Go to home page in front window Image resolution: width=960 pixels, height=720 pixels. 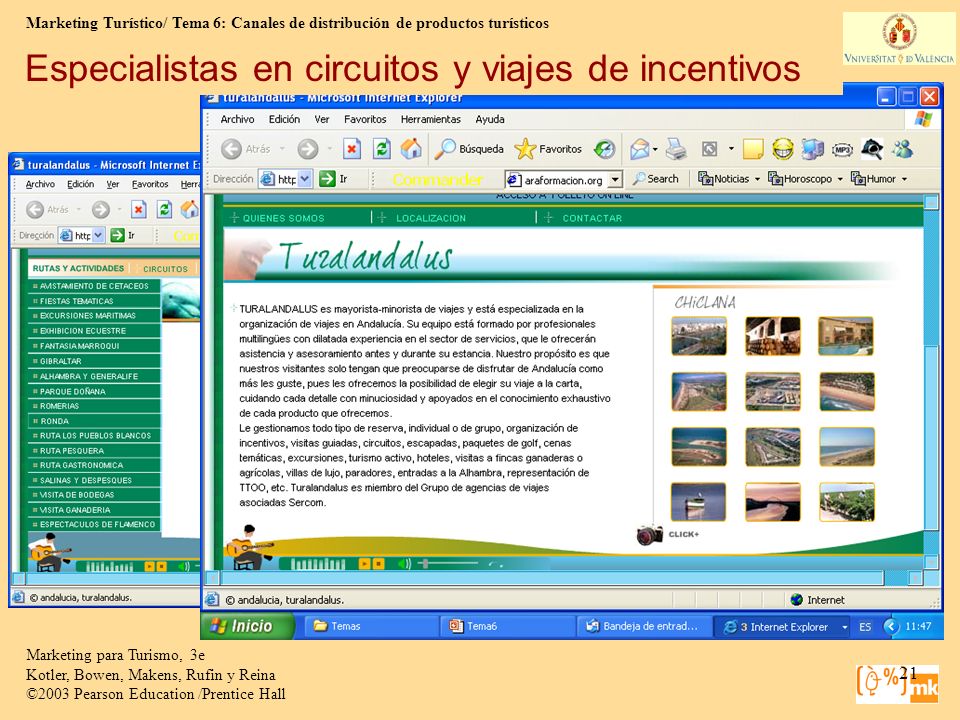click(x=411, y=149)
